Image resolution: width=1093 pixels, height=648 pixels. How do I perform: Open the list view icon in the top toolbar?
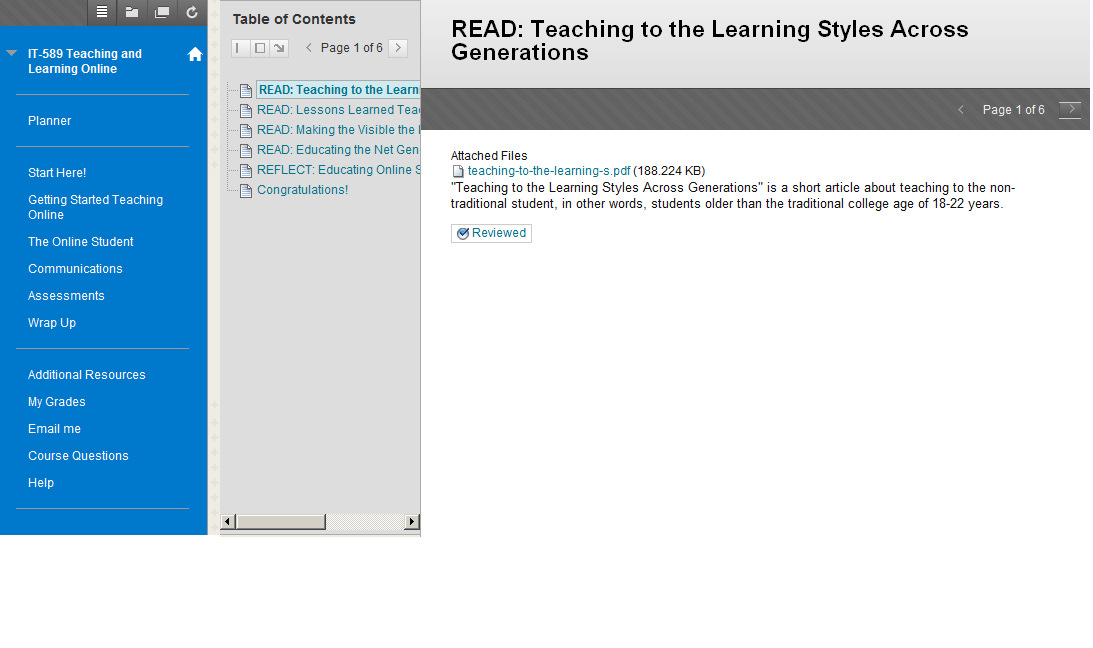pyautogui.click(x=102, y=12)
